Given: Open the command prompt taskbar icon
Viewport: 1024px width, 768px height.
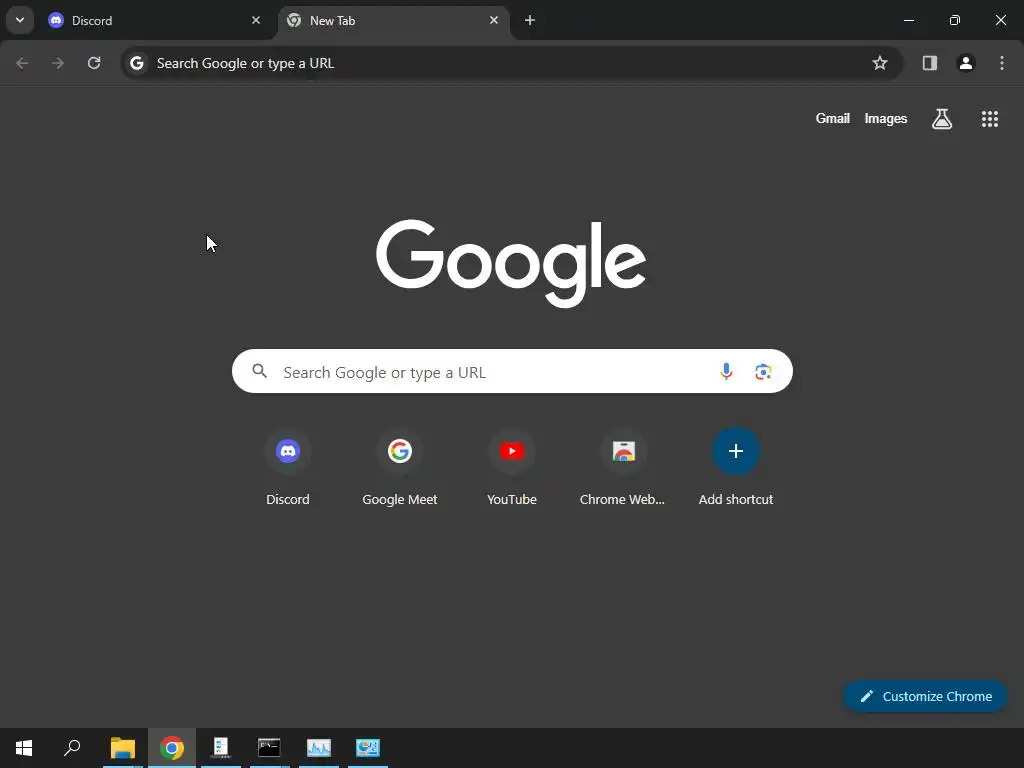Looking at the screenshot, I should click(x=269, y=748).
